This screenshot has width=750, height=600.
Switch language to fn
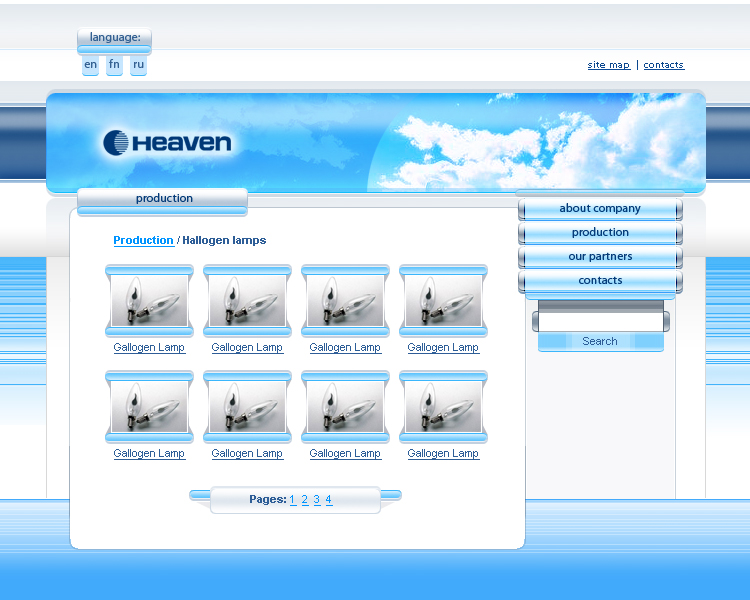[x=114, y=65]
